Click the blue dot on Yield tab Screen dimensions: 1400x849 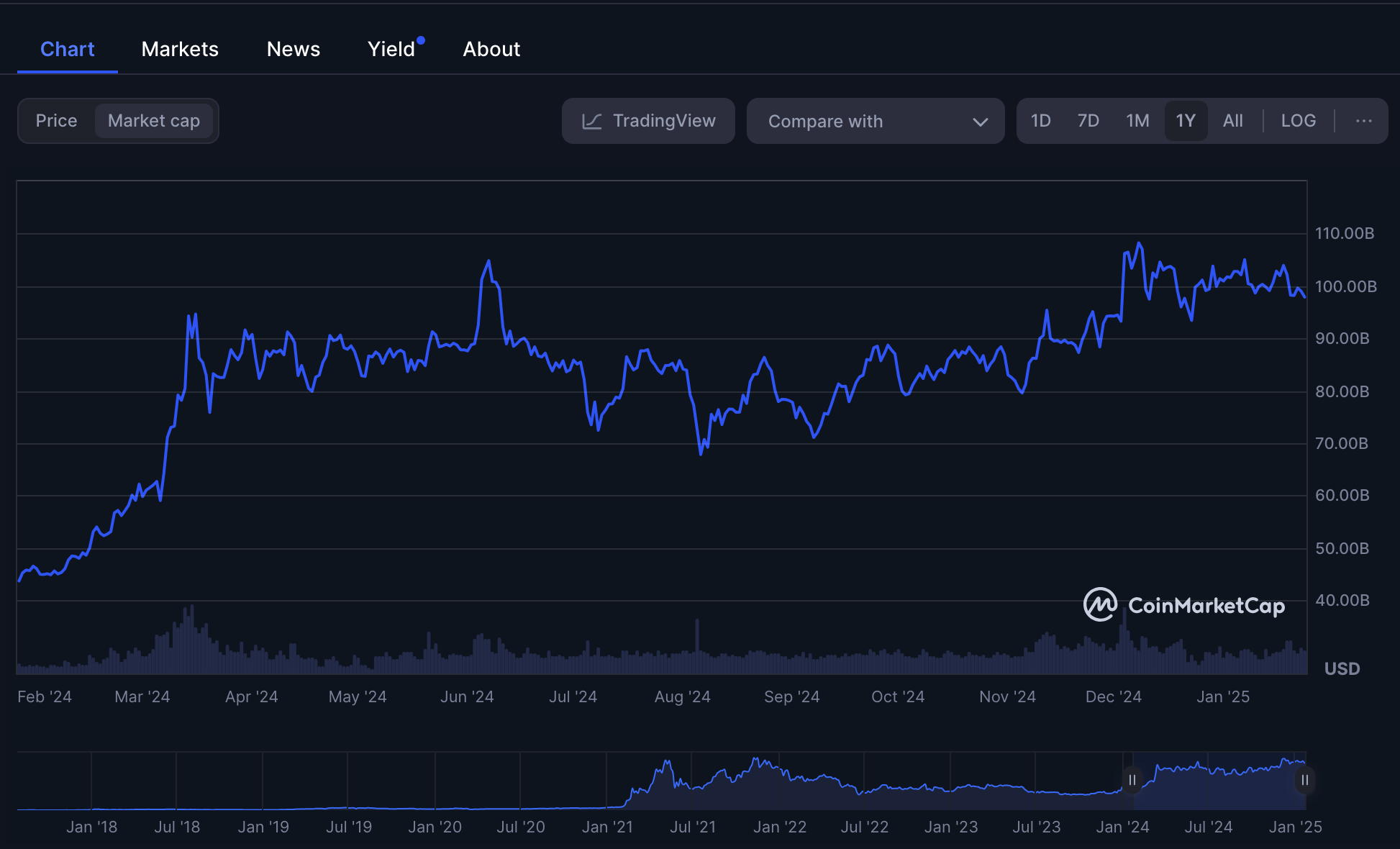coord(421,40)
